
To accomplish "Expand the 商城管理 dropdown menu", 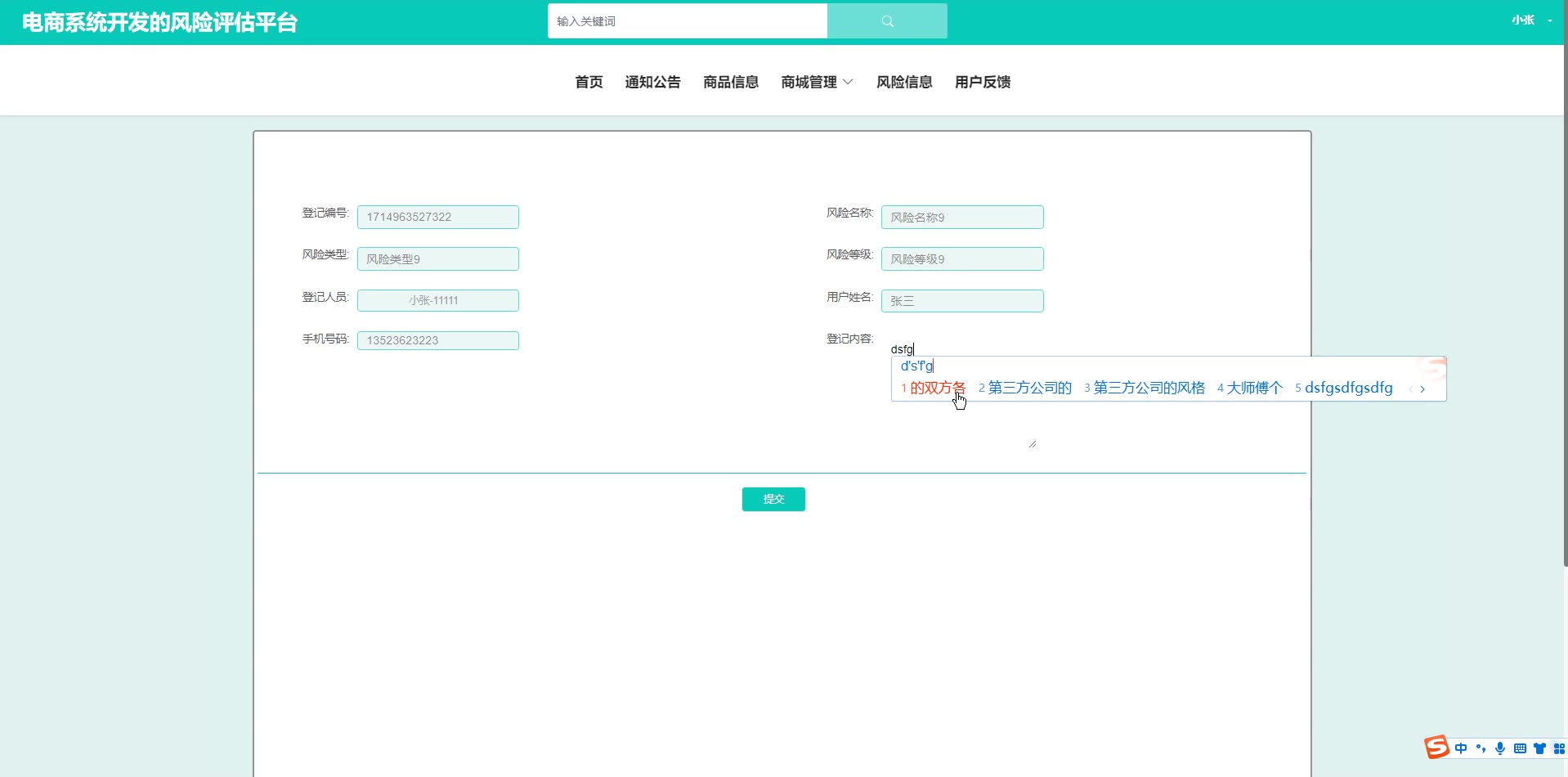I will (x=817, y=82).
